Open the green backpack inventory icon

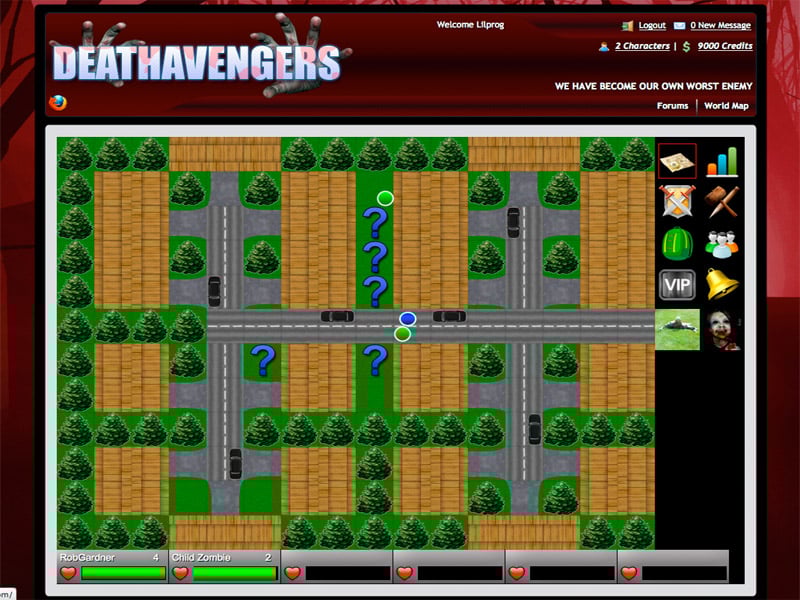677,243
